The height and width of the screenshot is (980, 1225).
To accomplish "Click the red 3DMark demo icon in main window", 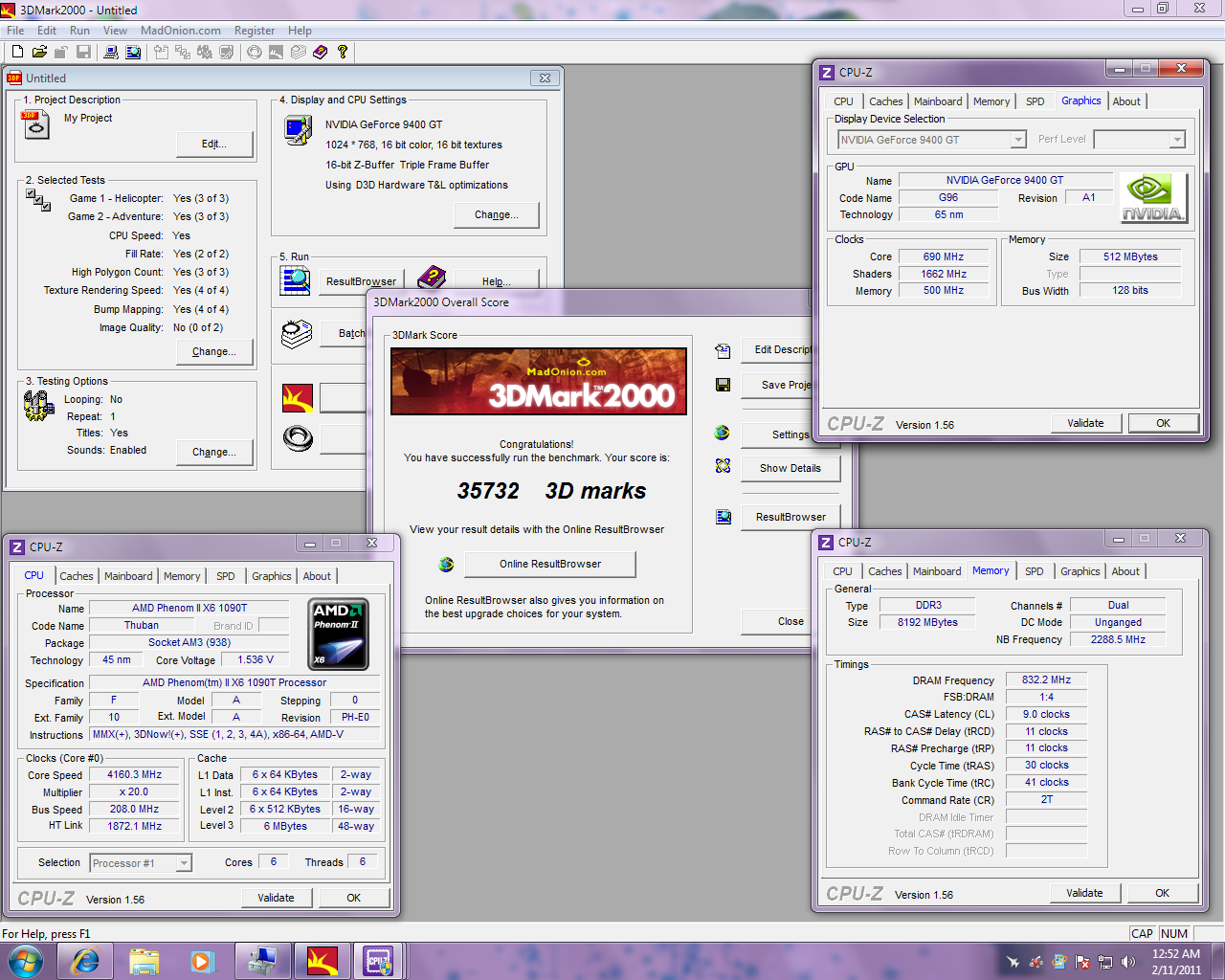I will click(298, 398).
